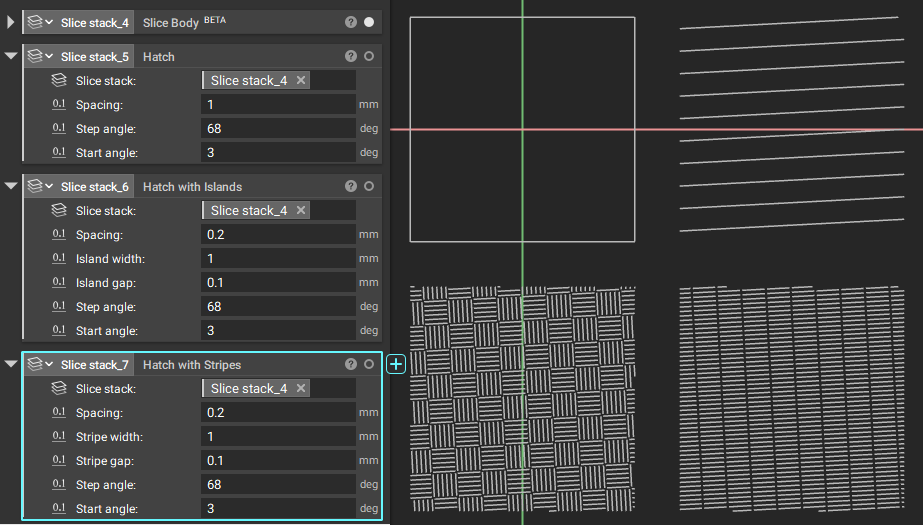Open the Slice stack_6 type dropdown icon

point(41,186)
